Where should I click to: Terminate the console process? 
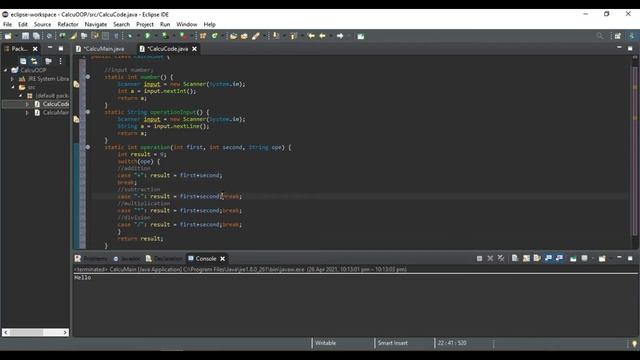click(479, 258)
